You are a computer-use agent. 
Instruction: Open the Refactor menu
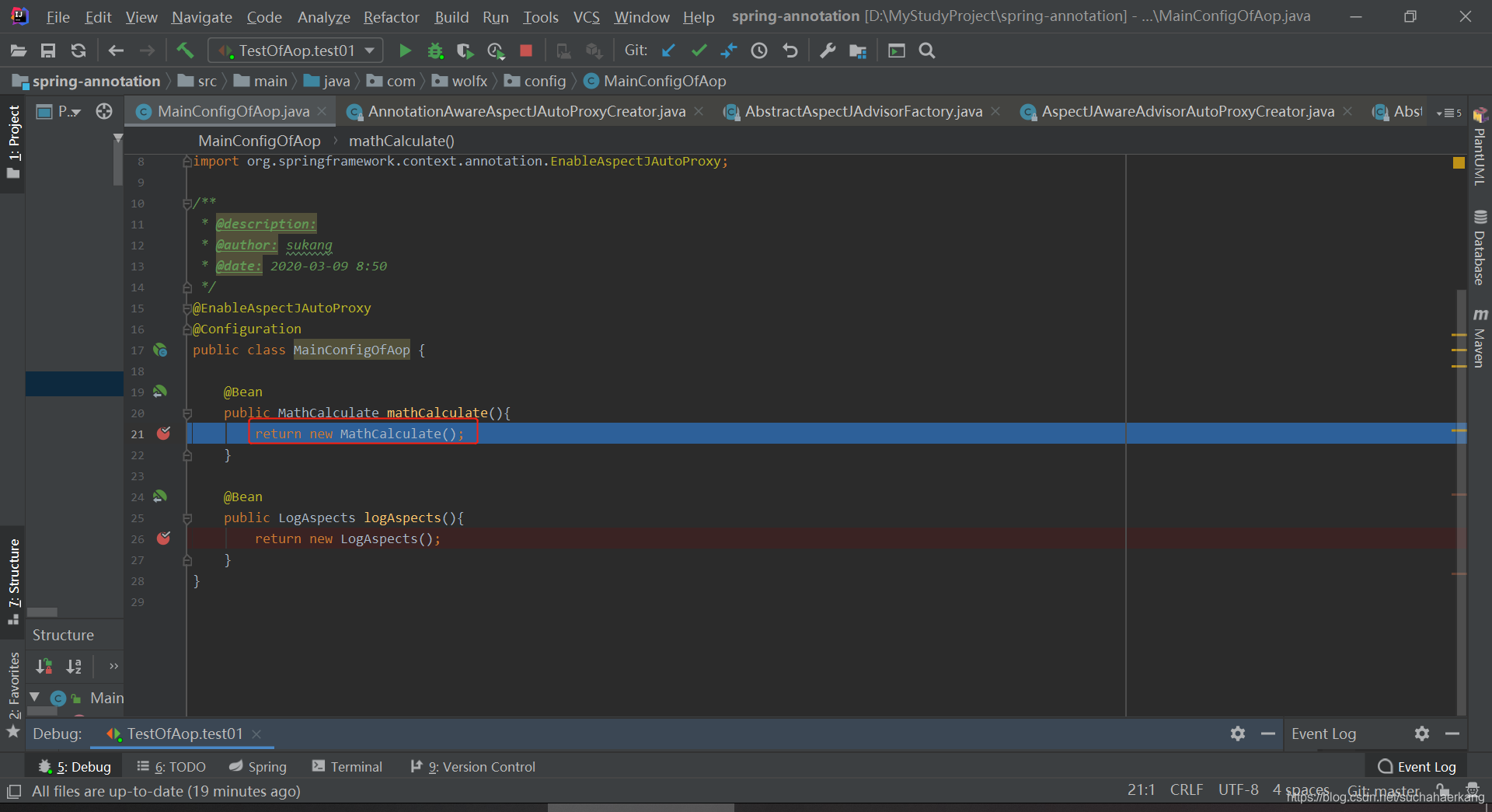point(391,17)
